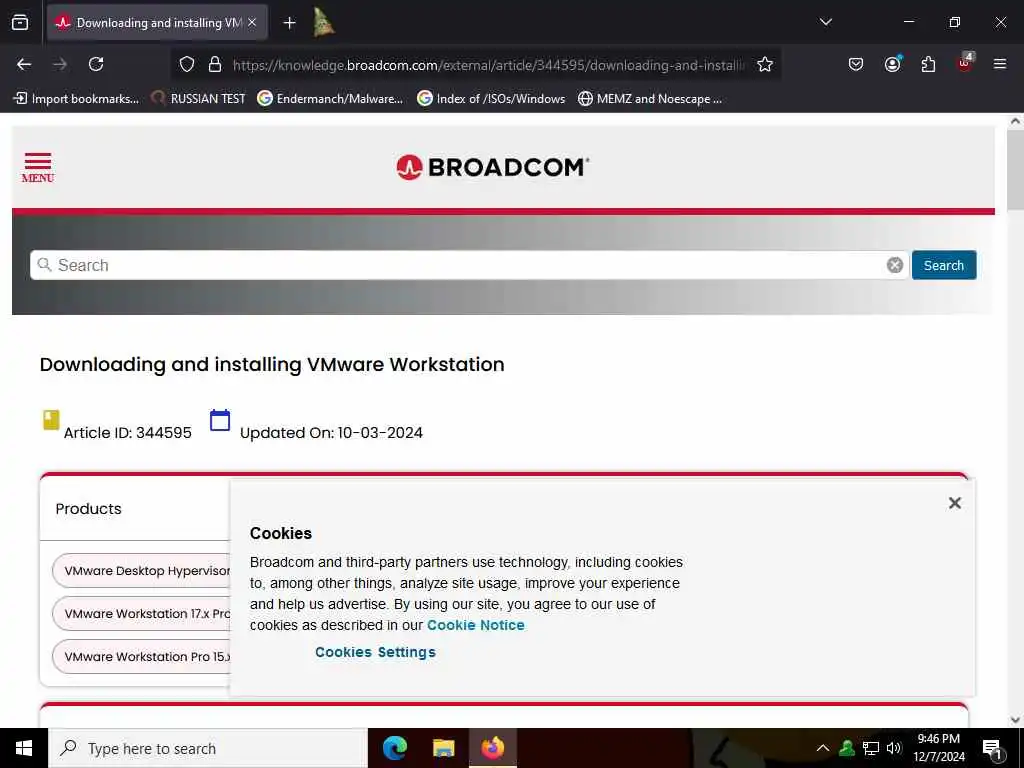1024x768 pixels.
Task: Expand the list all tabs chevron
Action: tap(825, 22)
